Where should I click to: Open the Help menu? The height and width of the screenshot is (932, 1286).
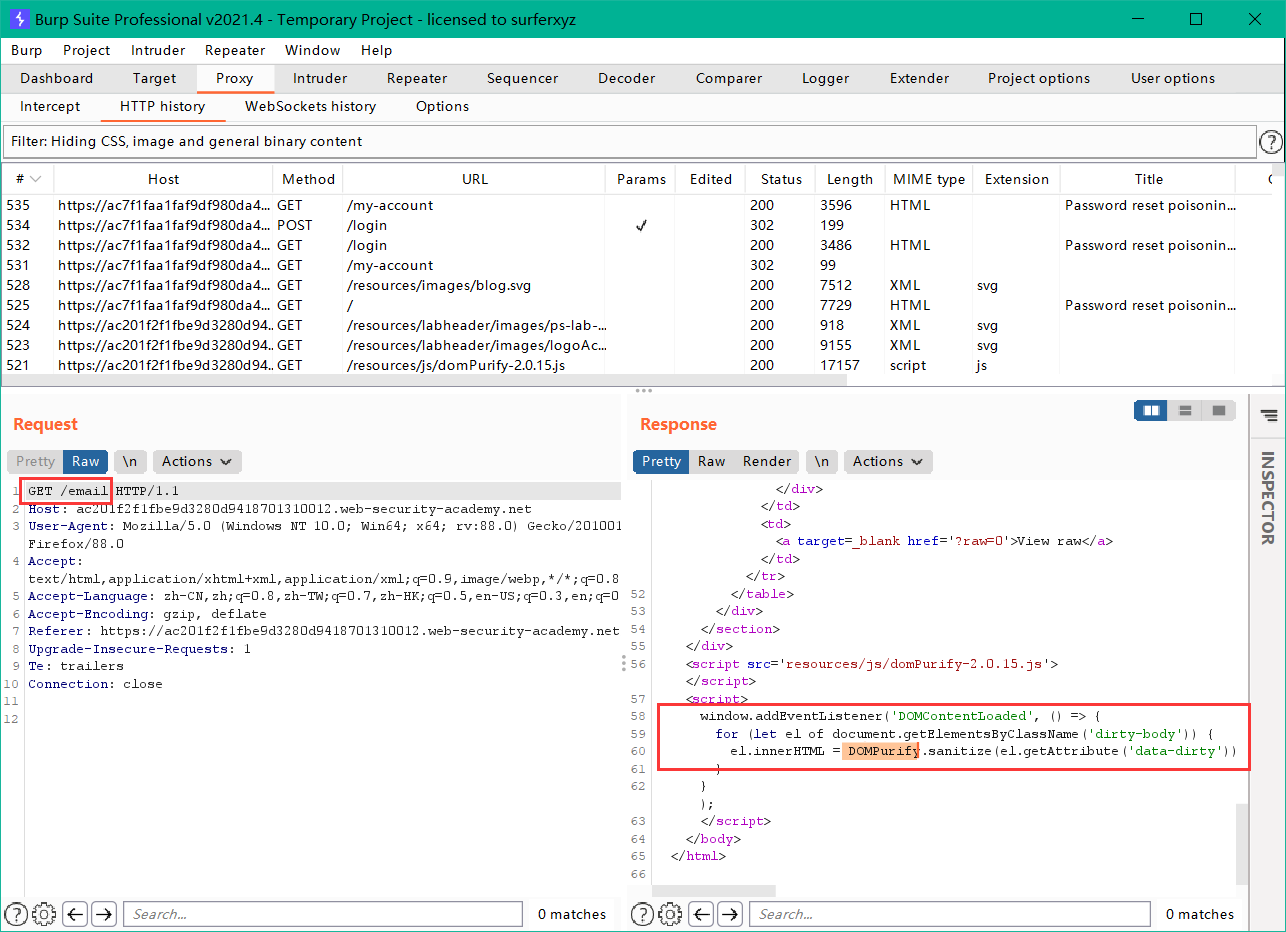click(377, 50)
